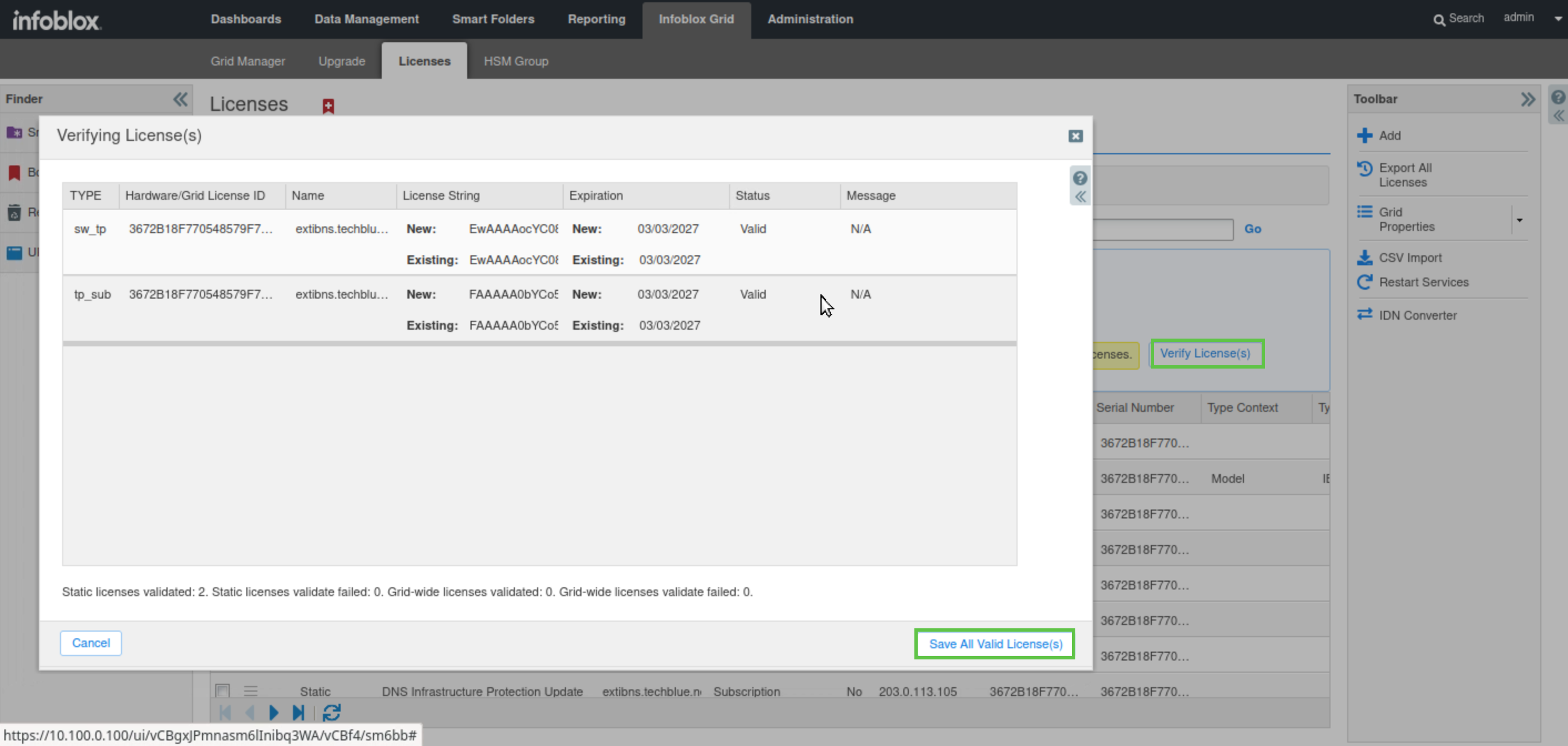This screenshot has width=1568, height=746.
Task: Click the Restart Services refresh icon
Action: point(1365,282)
